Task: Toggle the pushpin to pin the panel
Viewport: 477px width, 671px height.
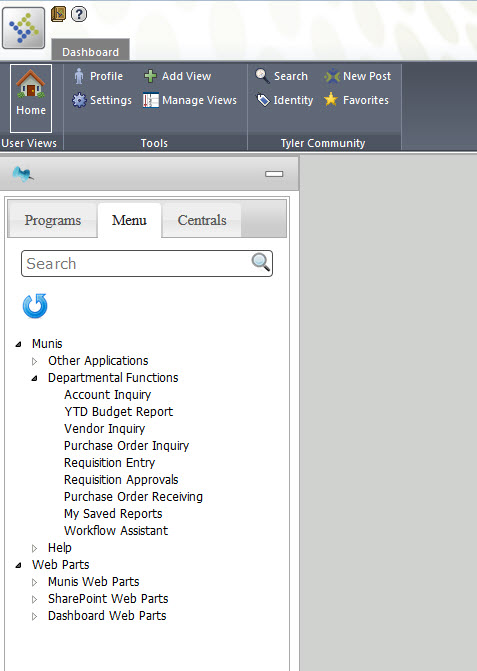Action: [x=22, y=174]
